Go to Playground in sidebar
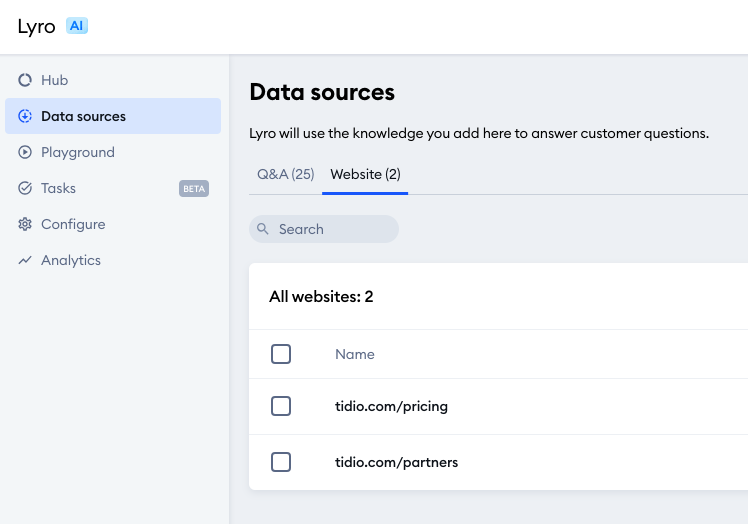Image resolution: width=748 pixels, height=524 pixels. 113,152
